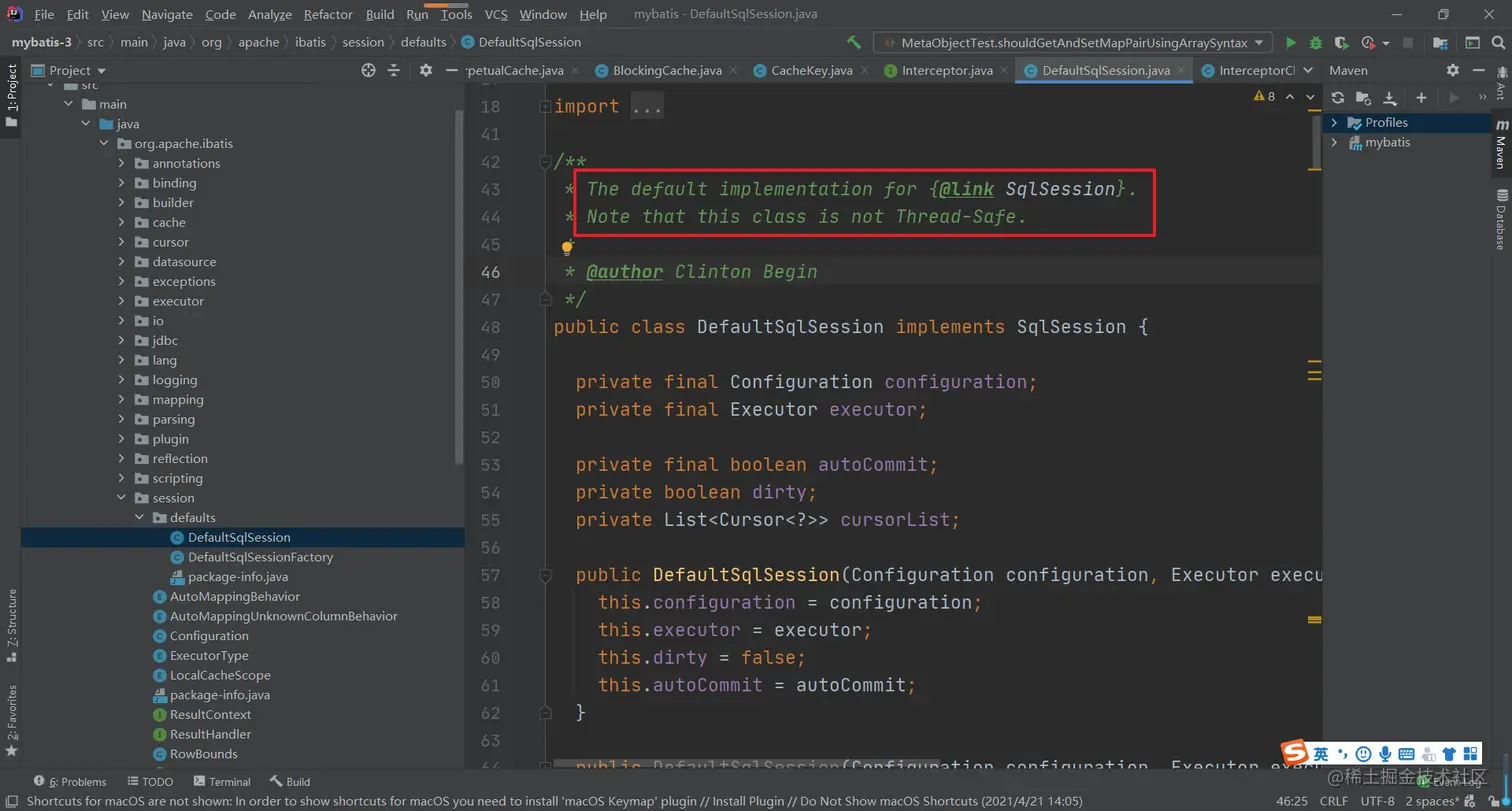Run the selected configuration with the green arrow
This screenshot has width=1512, height=811.
coord(1291,43)
